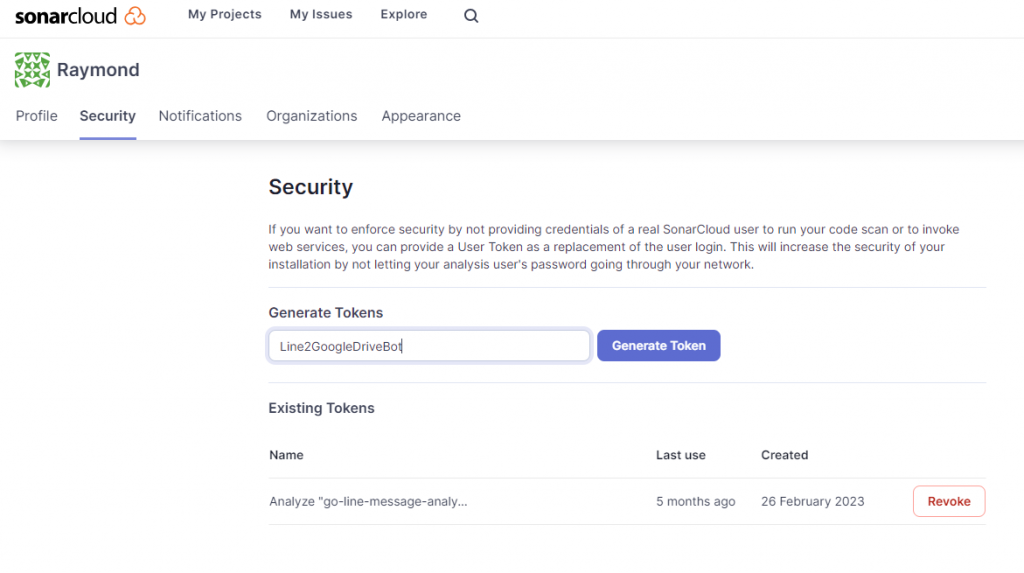Open My Projects menu

pos(225,15)
